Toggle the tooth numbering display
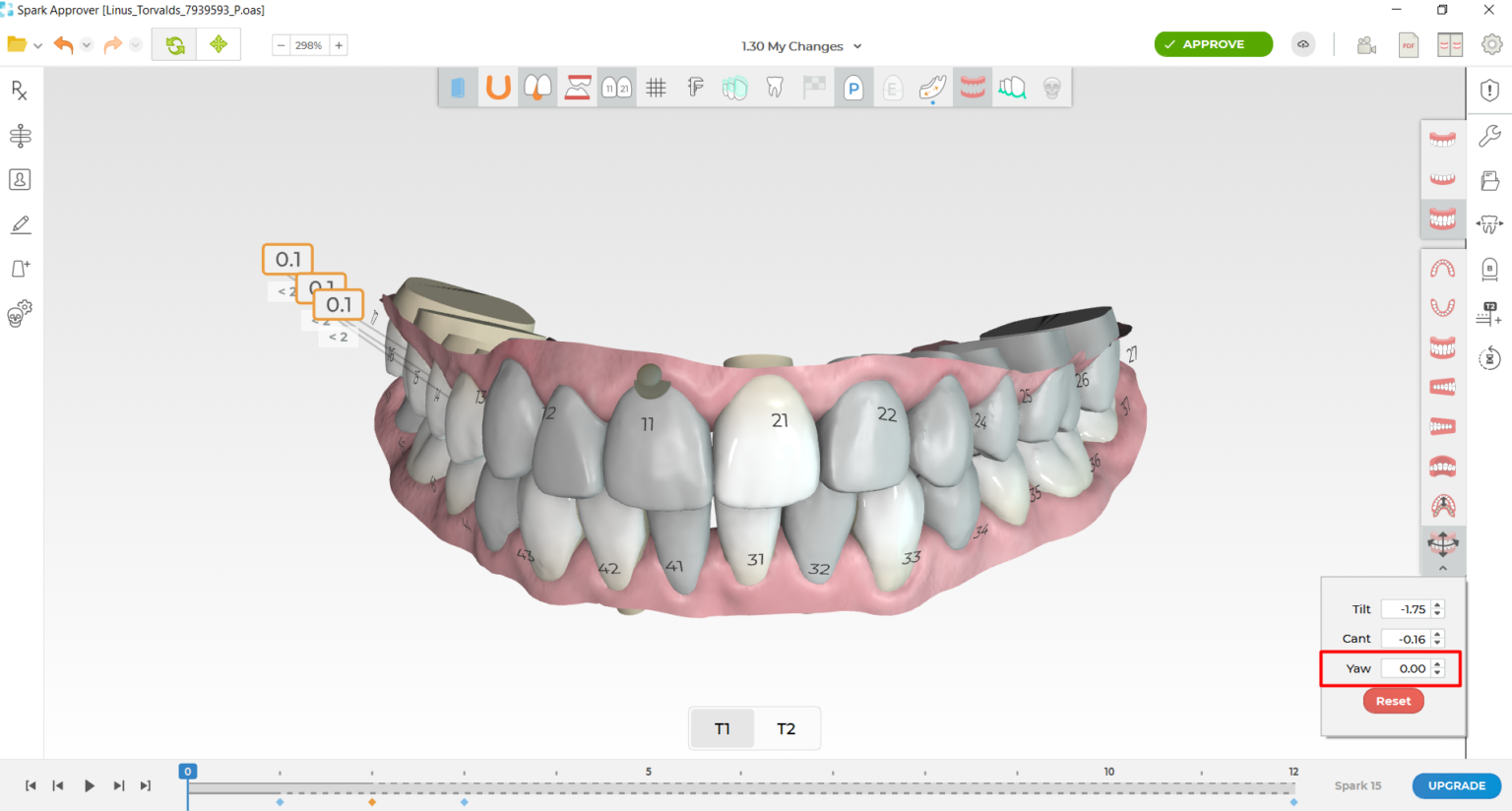 click(x=616, y=89)
